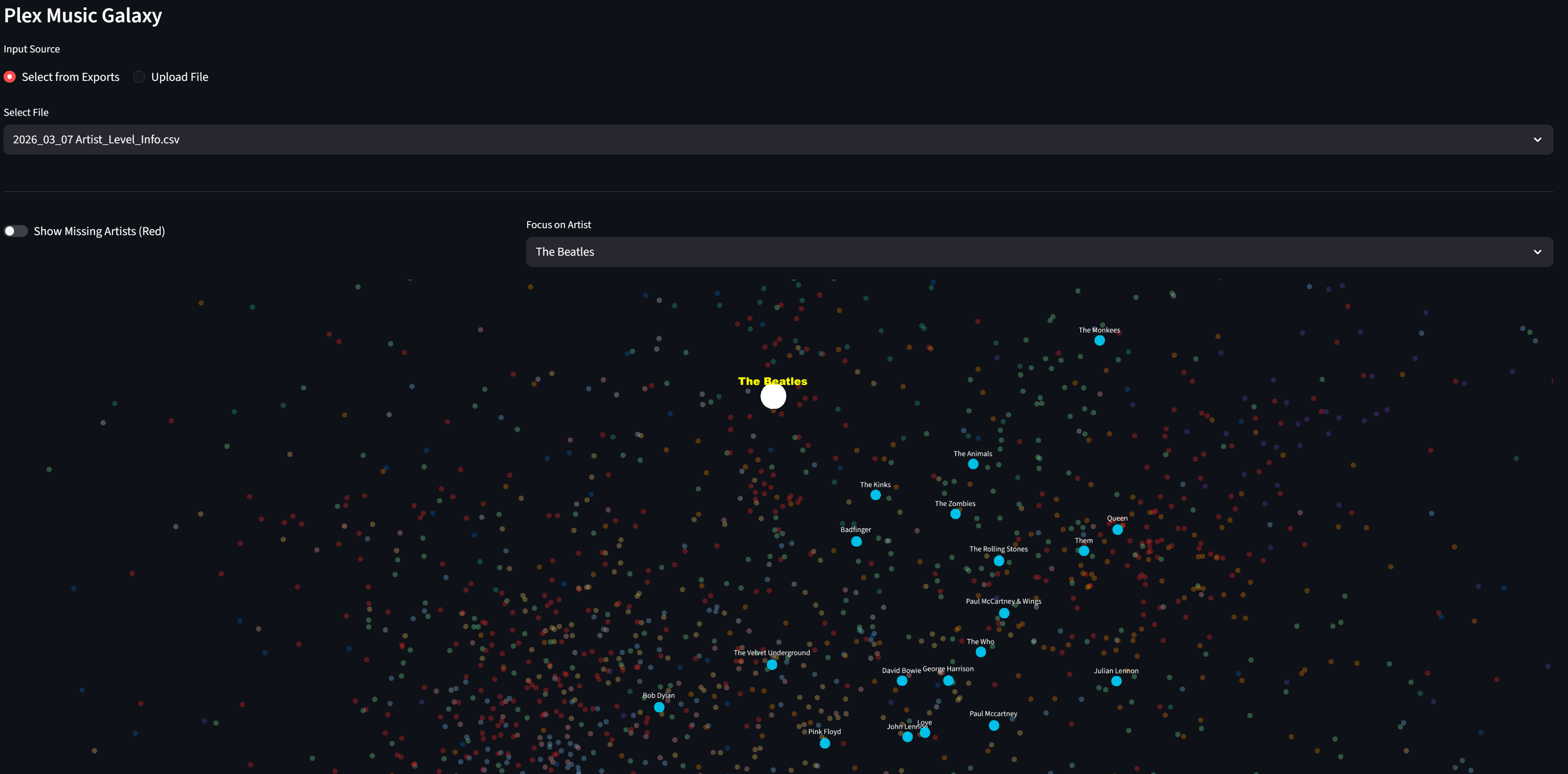Viewport: 1568px width, 774px height.
Task: Click The Velvet Underground node
Action: coord(772,665)
